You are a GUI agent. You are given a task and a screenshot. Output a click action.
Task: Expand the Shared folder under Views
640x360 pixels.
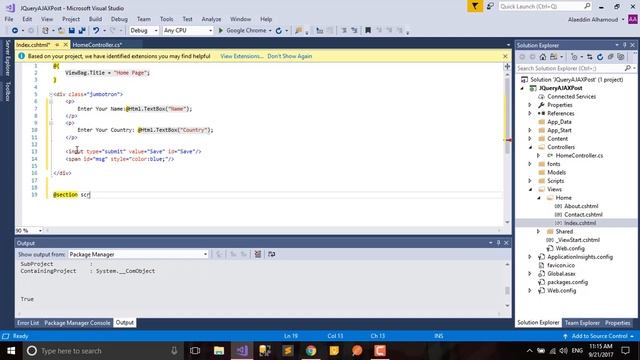coord(538,231)
